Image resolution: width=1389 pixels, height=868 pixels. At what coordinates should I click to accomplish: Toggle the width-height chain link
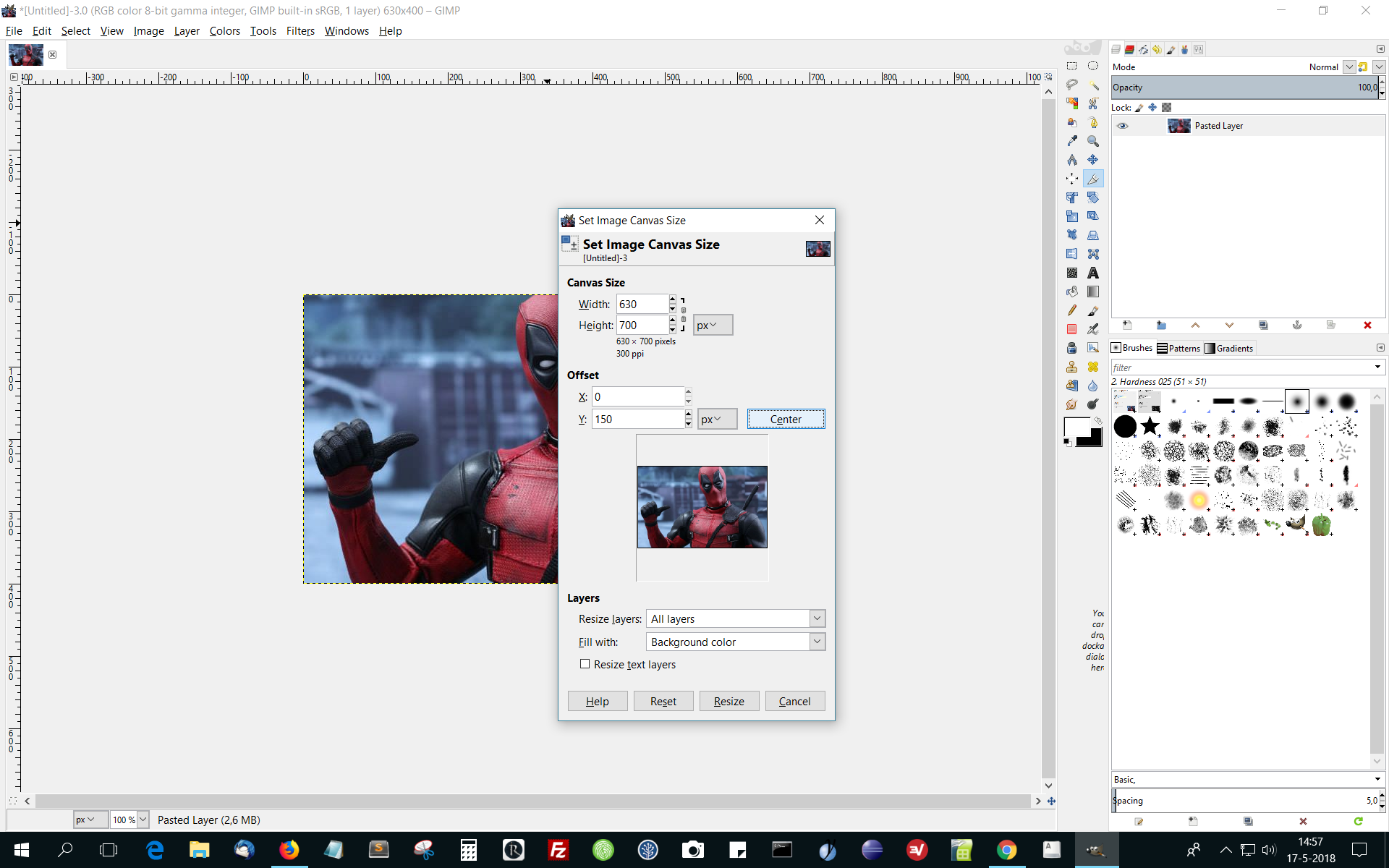click(684, 315)
